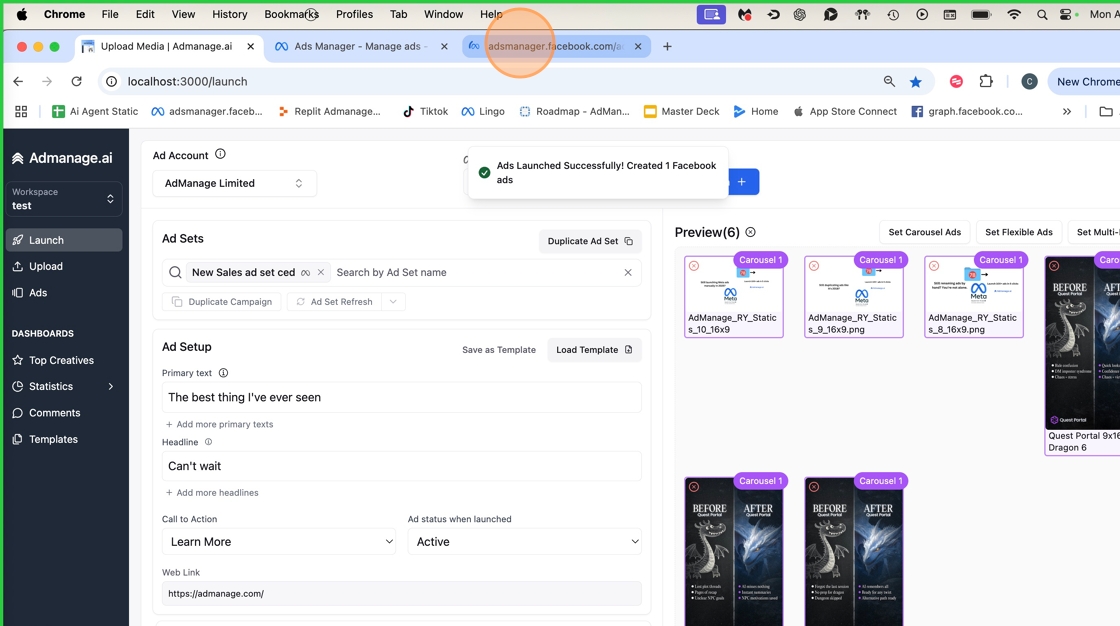Clear the ad set search field

click(628, 272)
